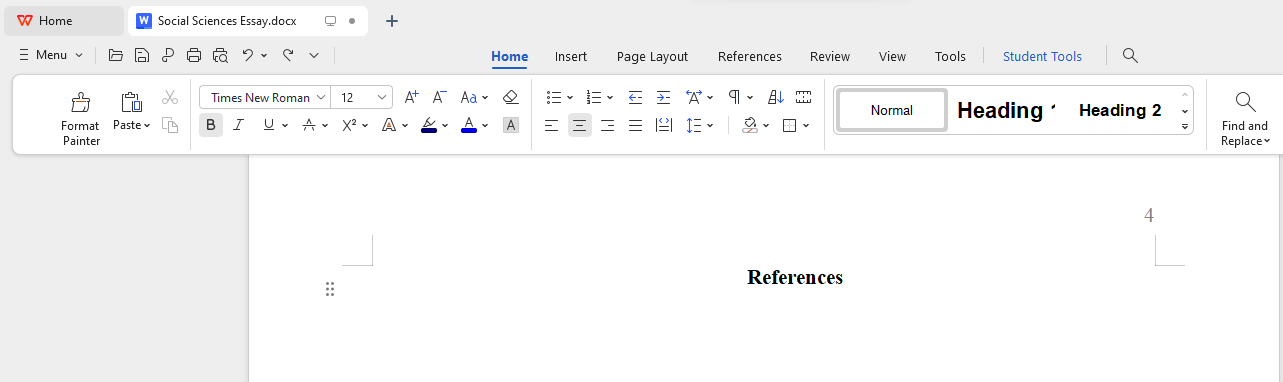The height and width of the screenshot is (382, 1283).
Task: Click the Save icon in quick toolbar
Action: point(142,56)
